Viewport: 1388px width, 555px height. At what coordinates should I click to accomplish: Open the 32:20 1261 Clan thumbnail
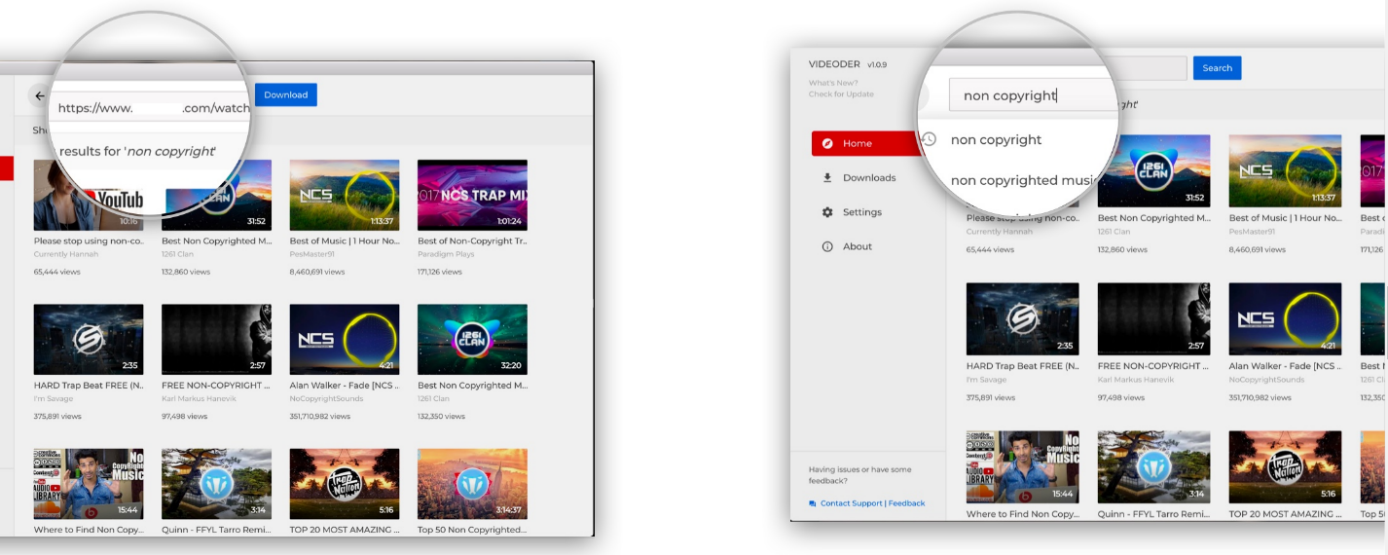tap(472, 339)
